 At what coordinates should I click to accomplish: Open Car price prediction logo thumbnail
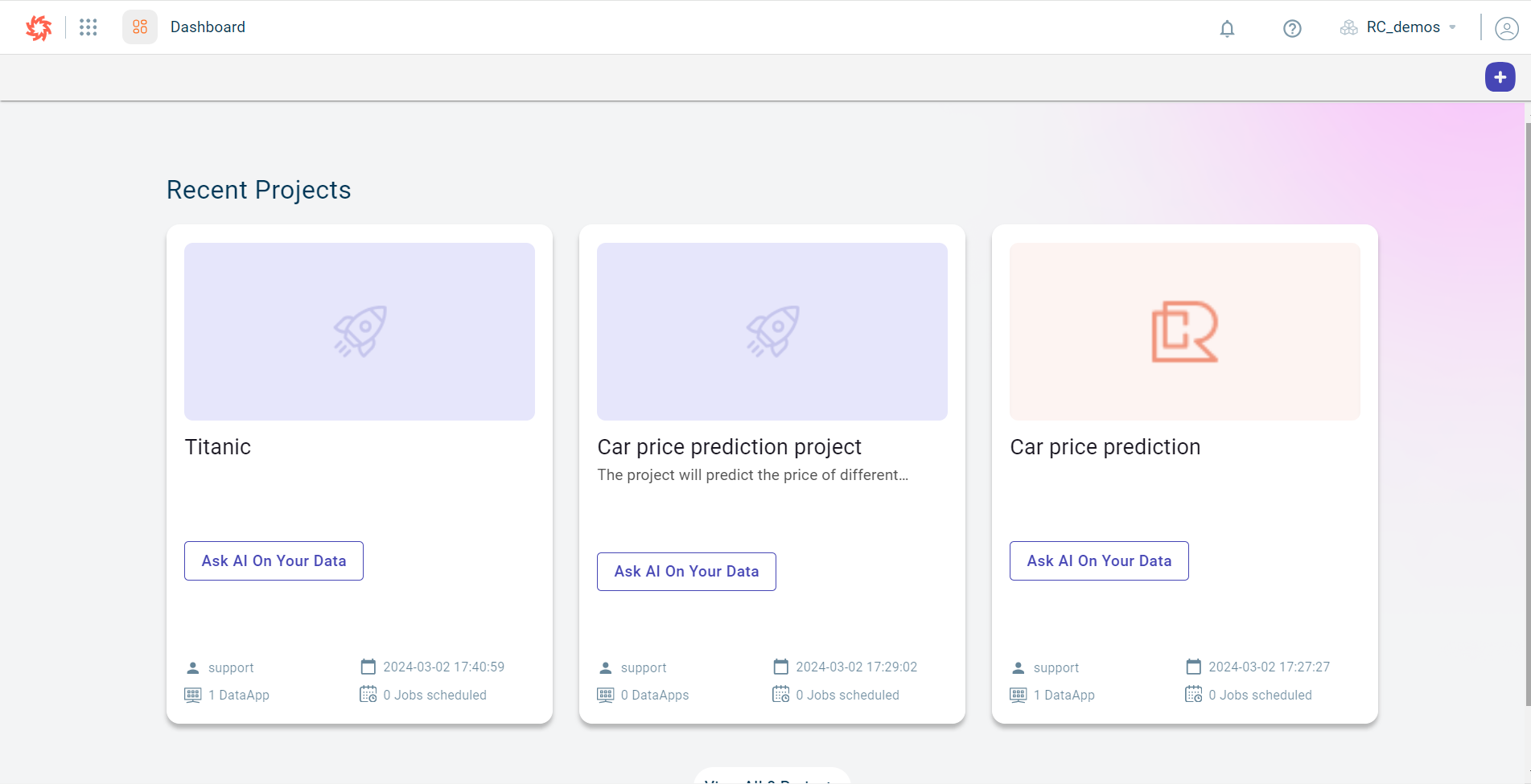tap(1185, 331)
